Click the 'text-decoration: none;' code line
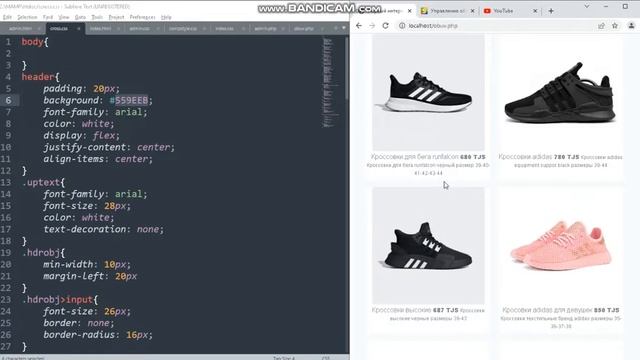The height and width of the screenshot is (360, 640). [x=104, y=229]
